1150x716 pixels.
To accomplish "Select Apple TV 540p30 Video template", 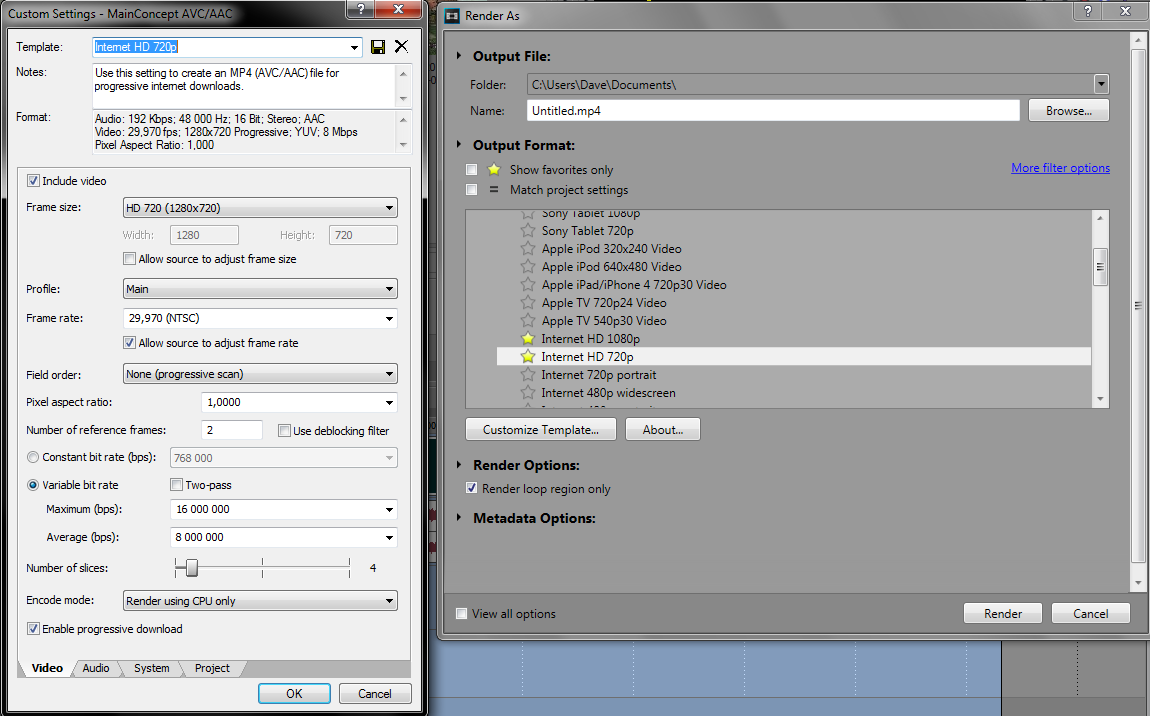I will tap(604, 321).
